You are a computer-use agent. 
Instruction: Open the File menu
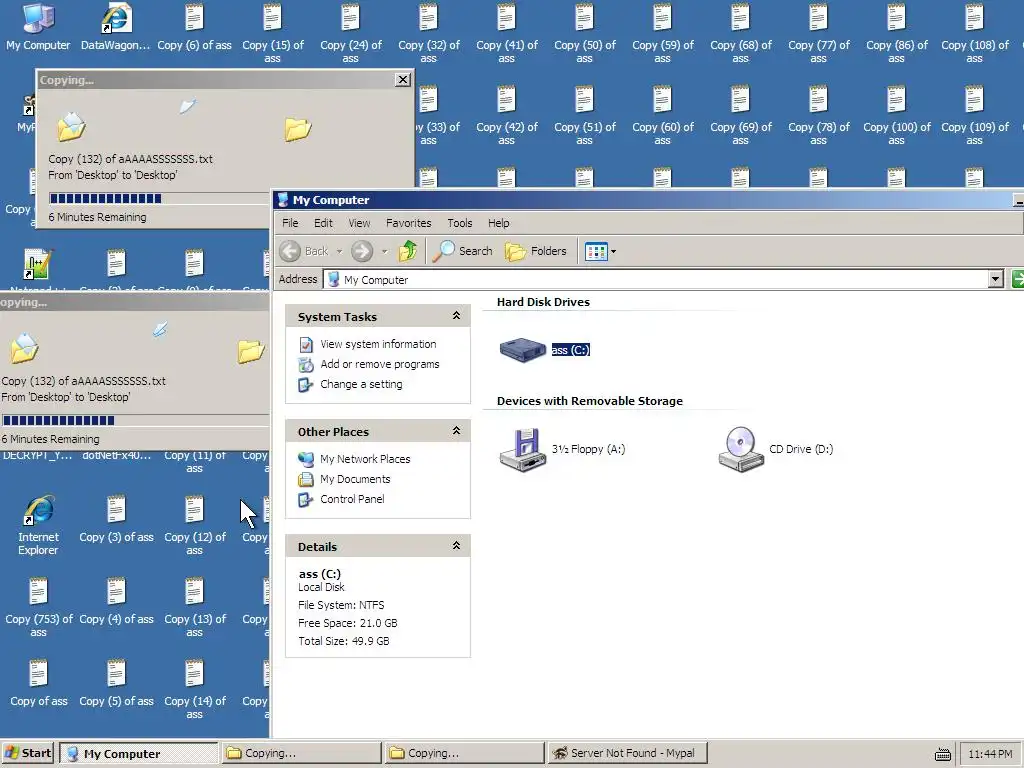coord(290,223)
